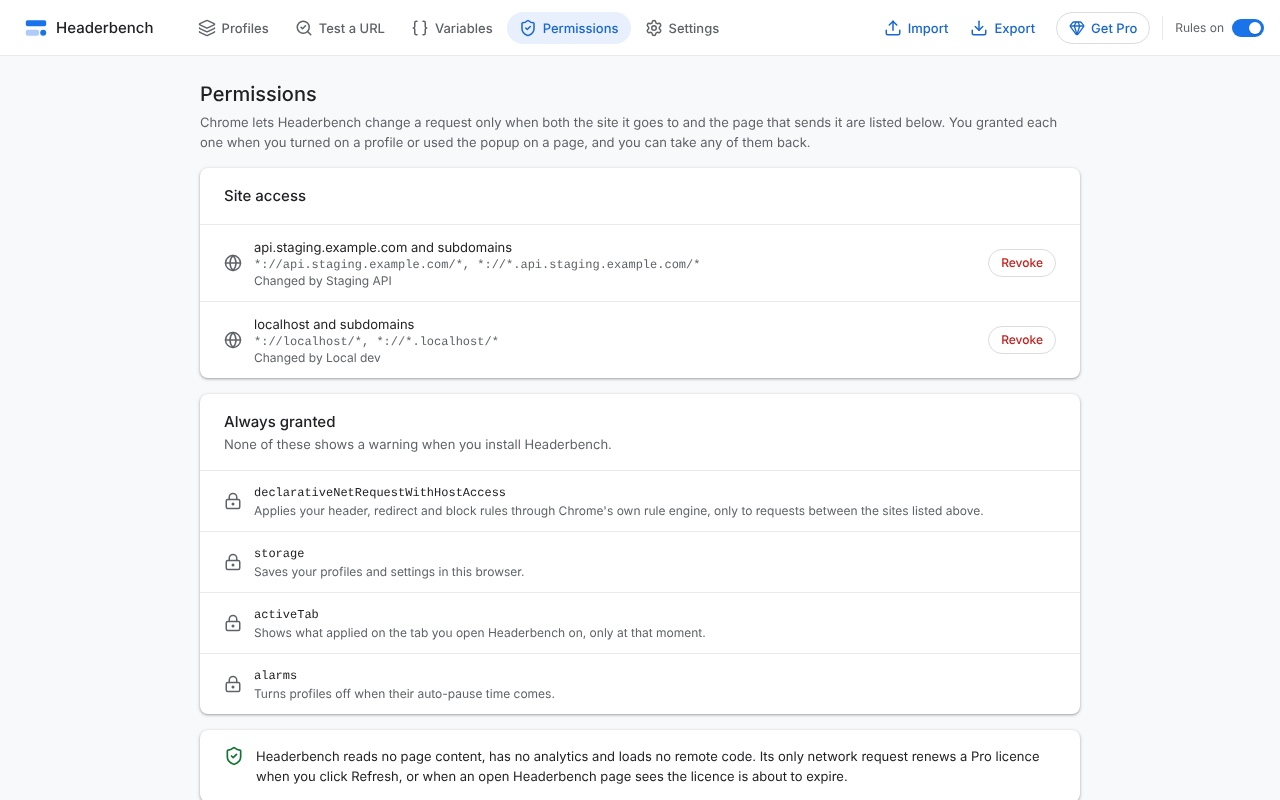The width and height of the screenshot is (1280, 800).
Task: Click the Get Pro diamond icon
Action: tap(1077, 28)
